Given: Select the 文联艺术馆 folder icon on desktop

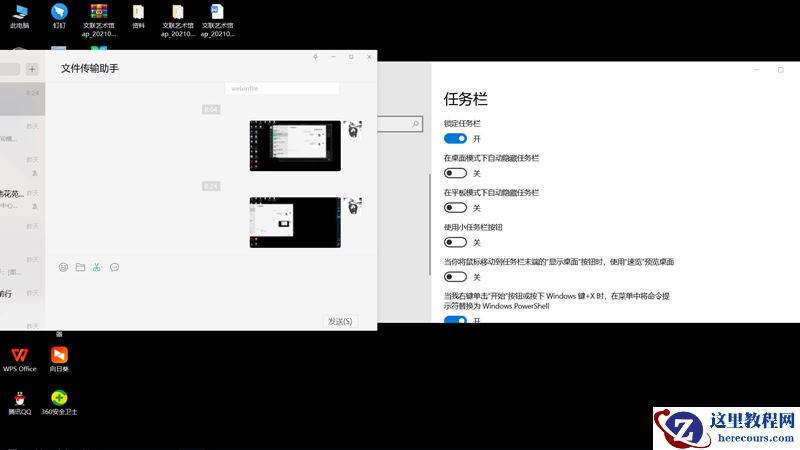Looking at the screenshot, I should [x=178, y=20].
